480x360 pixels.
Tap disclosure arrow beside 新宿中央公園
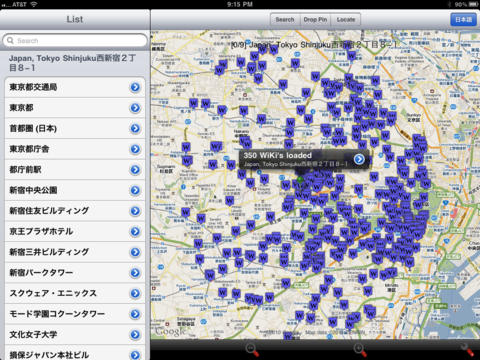pyautogui.click(x=135, y=190)
